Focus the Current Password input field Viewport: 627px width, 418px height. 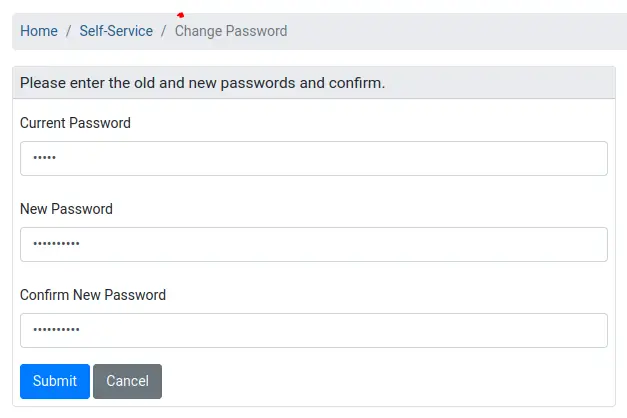click(313, 158)
